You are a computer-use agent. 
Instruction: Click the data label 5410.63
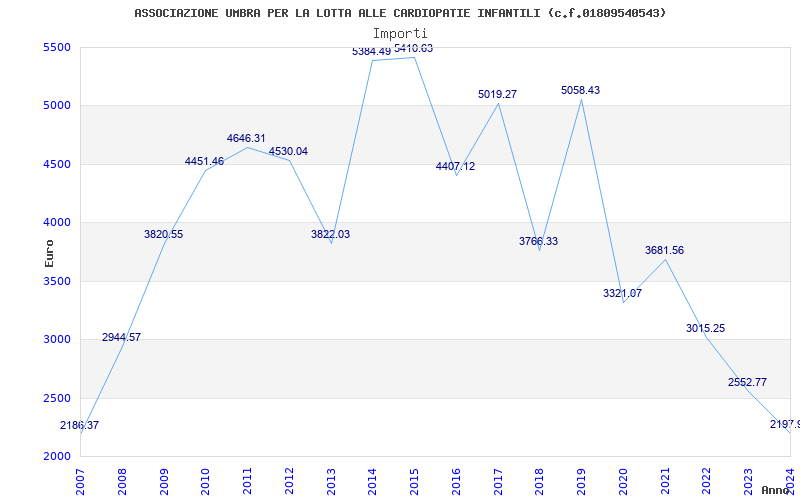(414, 48)
